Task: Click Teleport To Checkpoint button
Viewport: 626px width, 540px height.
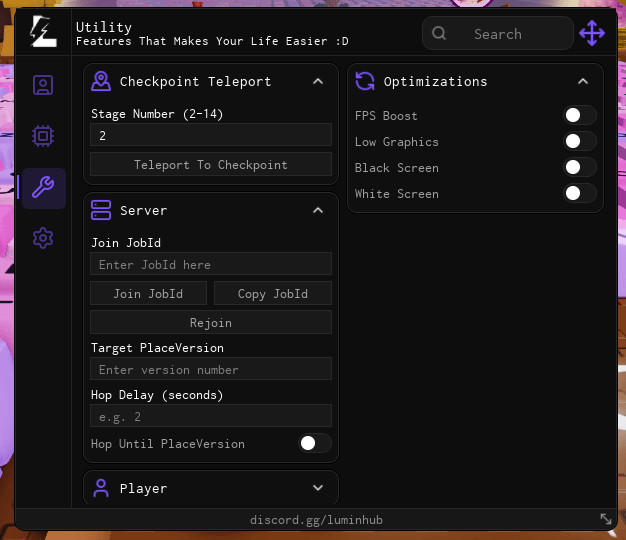Action: [211, 164]
